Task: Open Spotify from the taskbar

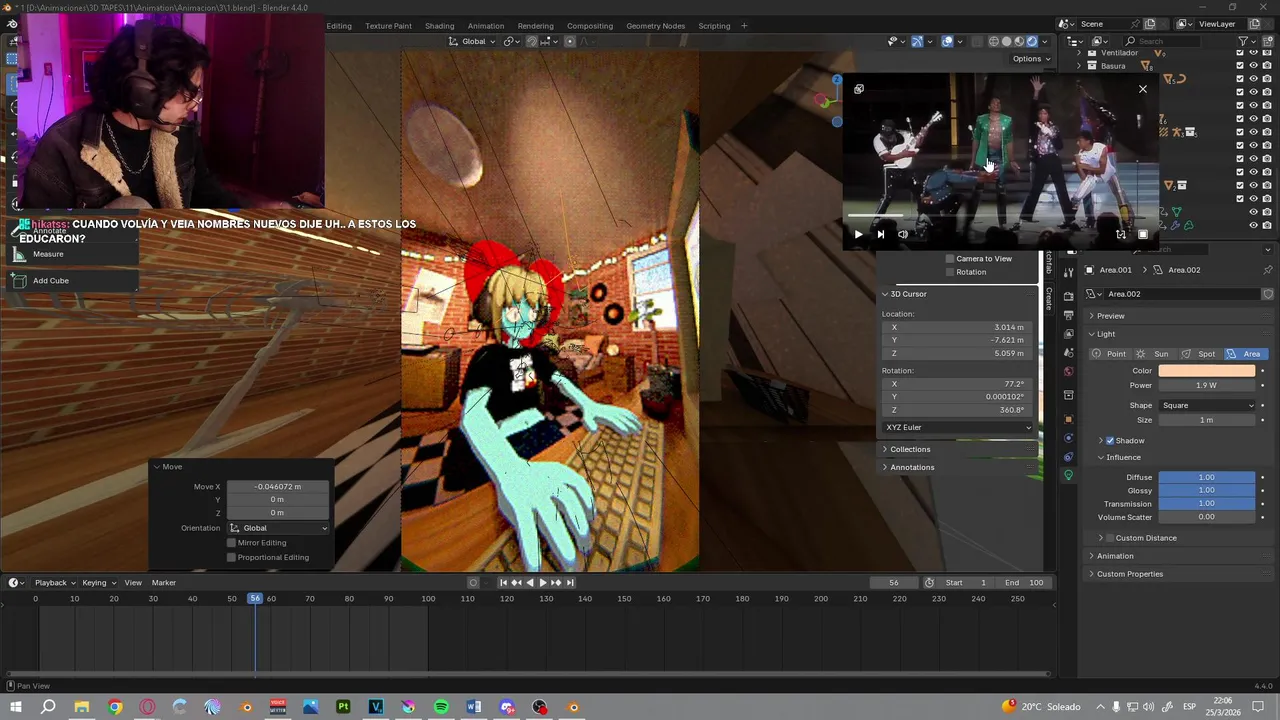Action: coord(441,707)
